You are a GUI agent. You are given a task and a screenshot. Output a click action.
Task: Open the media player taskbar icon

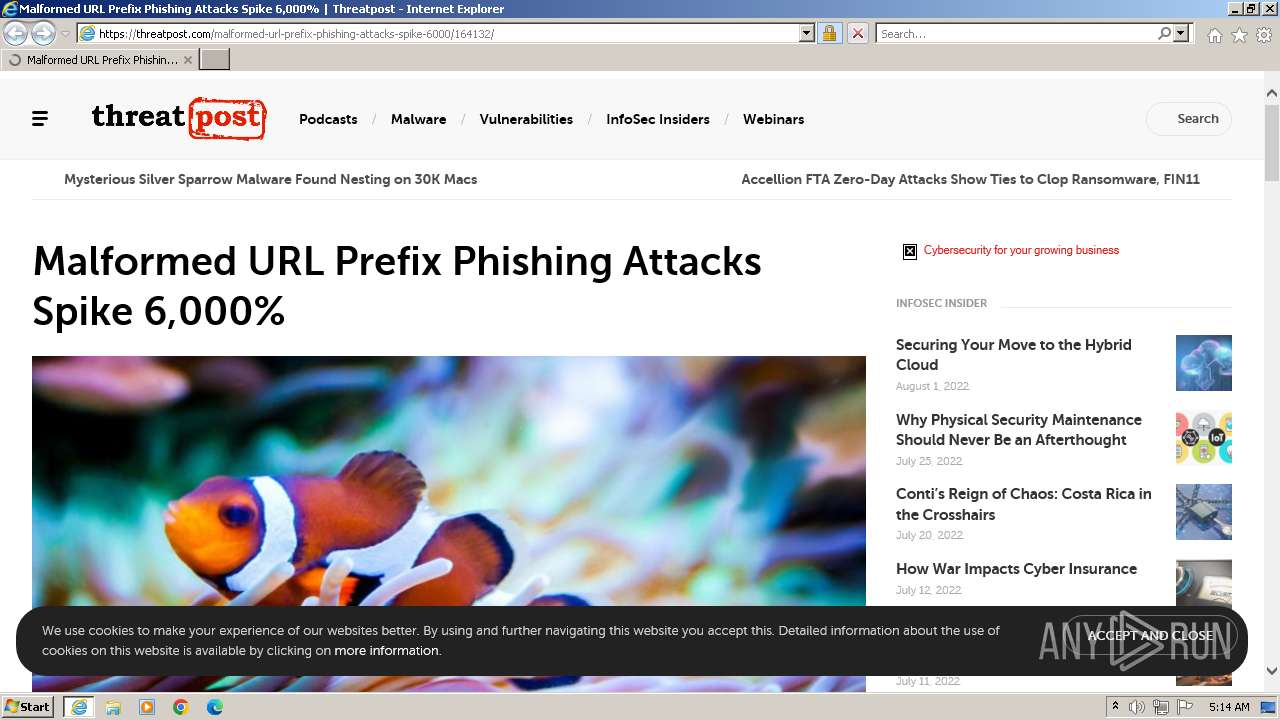coord(147,707)
